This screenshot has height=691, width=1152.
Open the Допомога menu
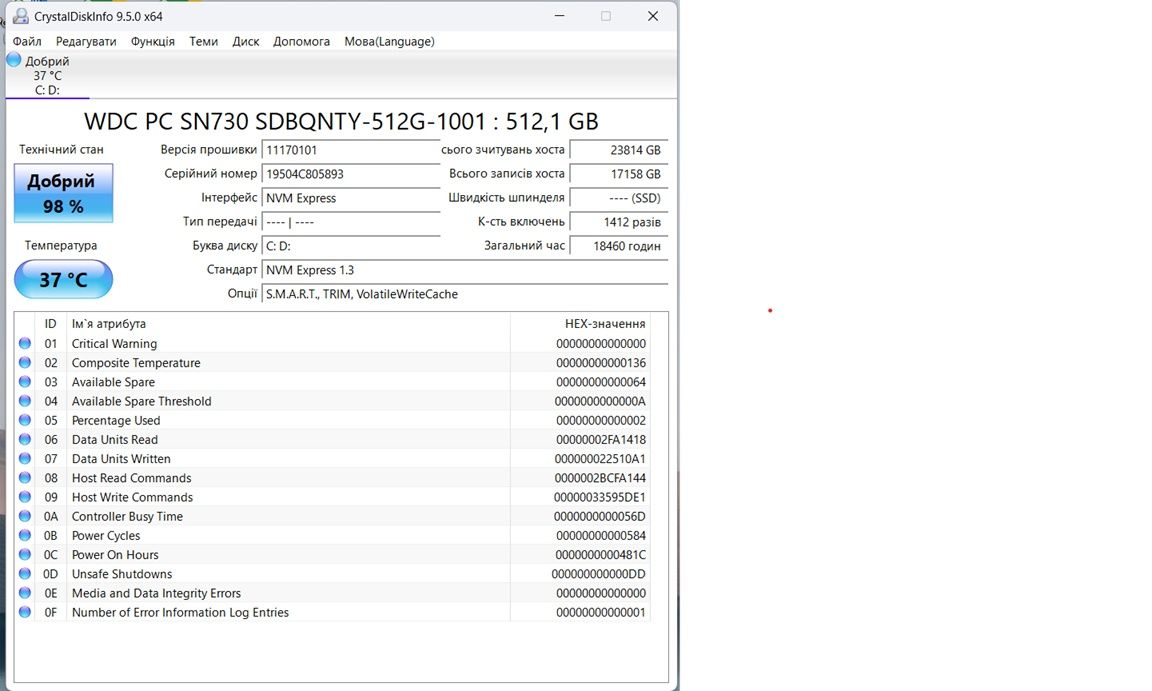[301, 41]
